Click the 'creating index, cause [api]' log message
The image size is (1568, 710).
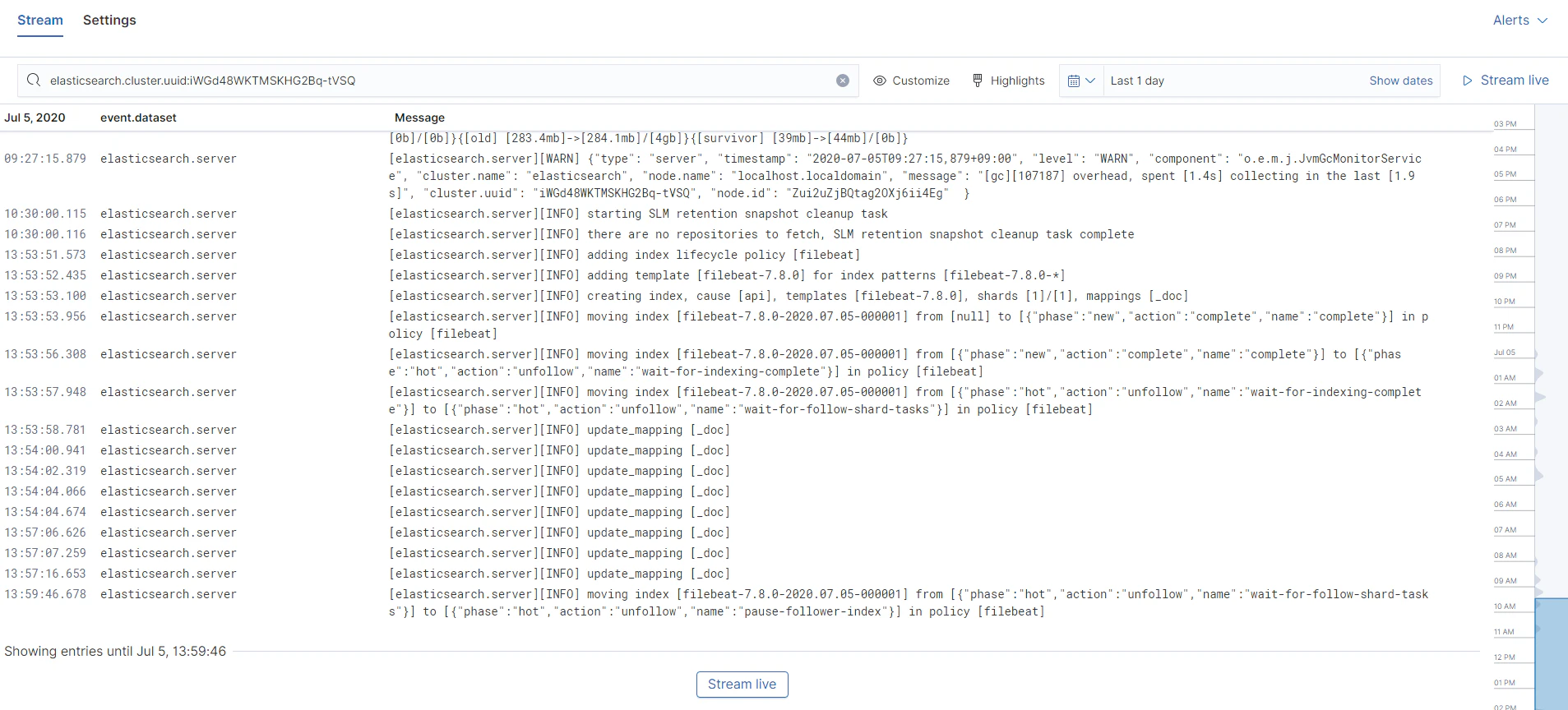(x=789, y=296)
